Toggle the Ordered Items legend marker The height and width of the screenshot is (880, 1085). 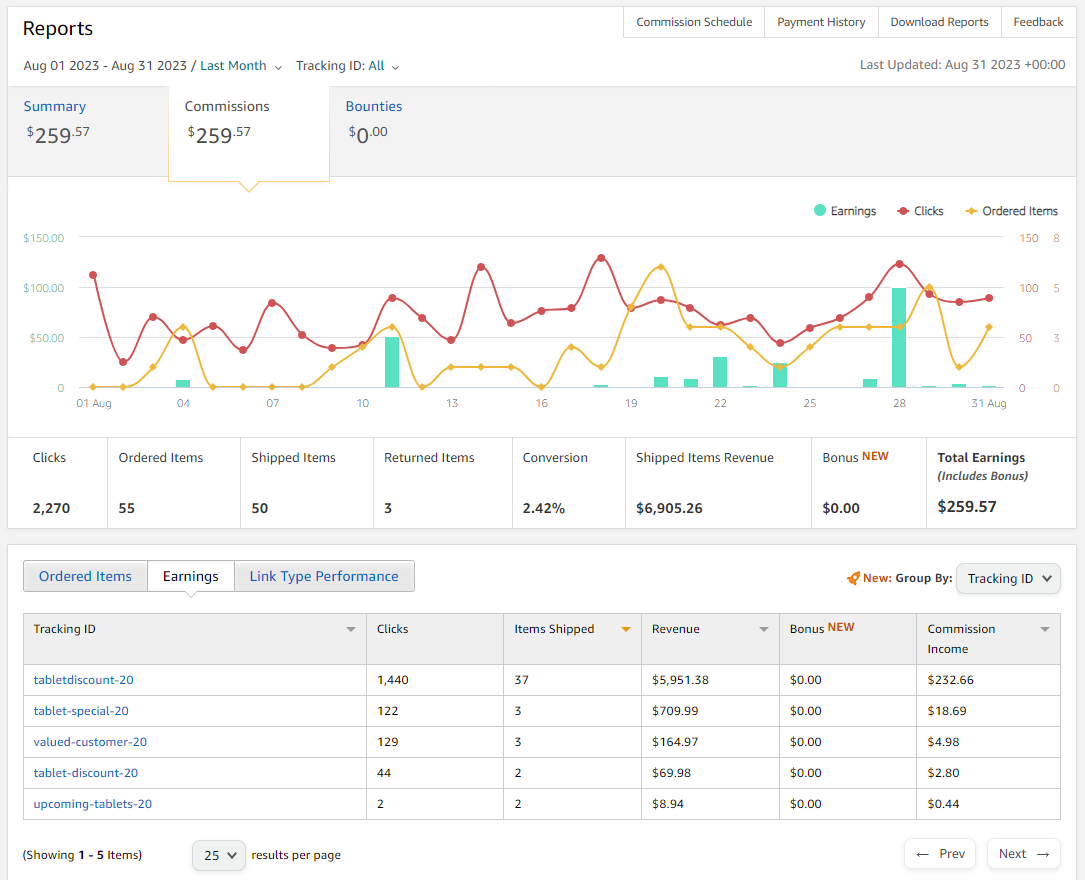[972, 211]
